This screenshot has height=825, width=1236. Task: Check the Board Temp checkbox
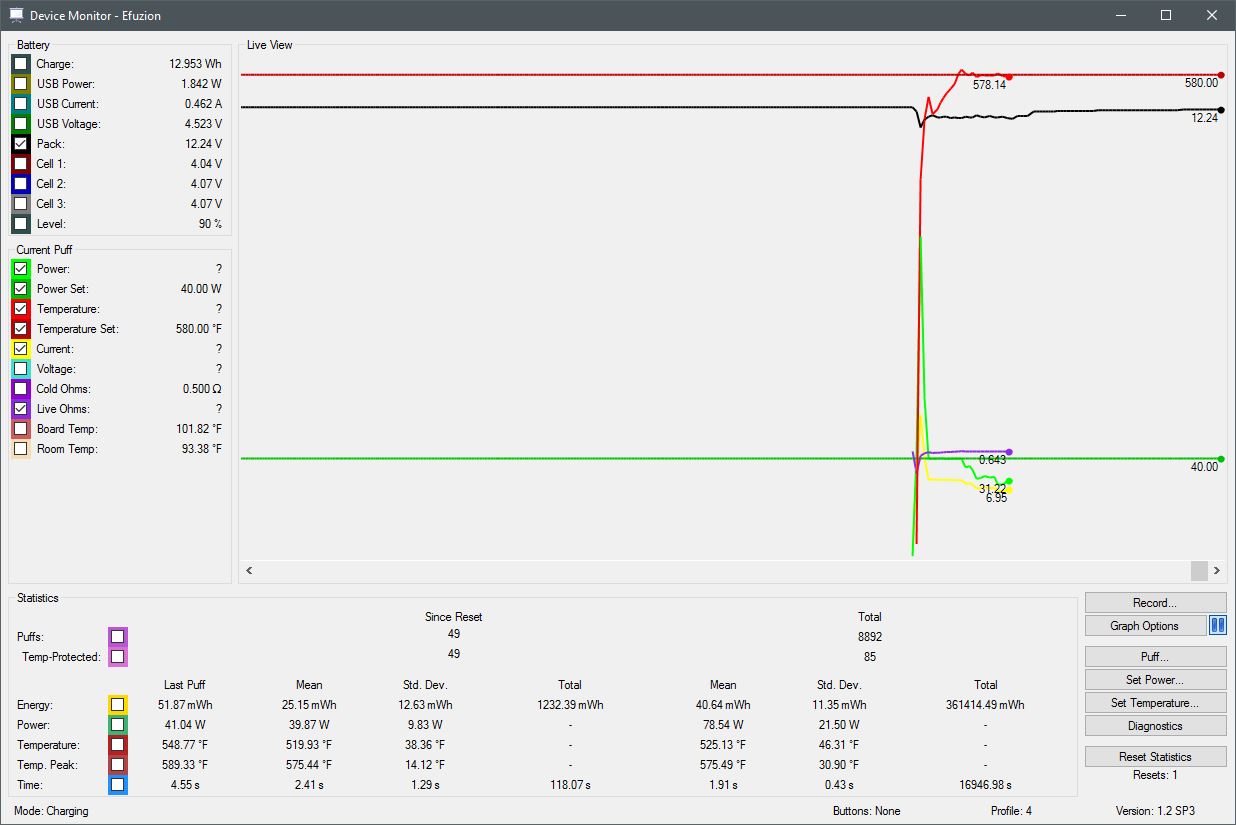[x=21, y=429]
